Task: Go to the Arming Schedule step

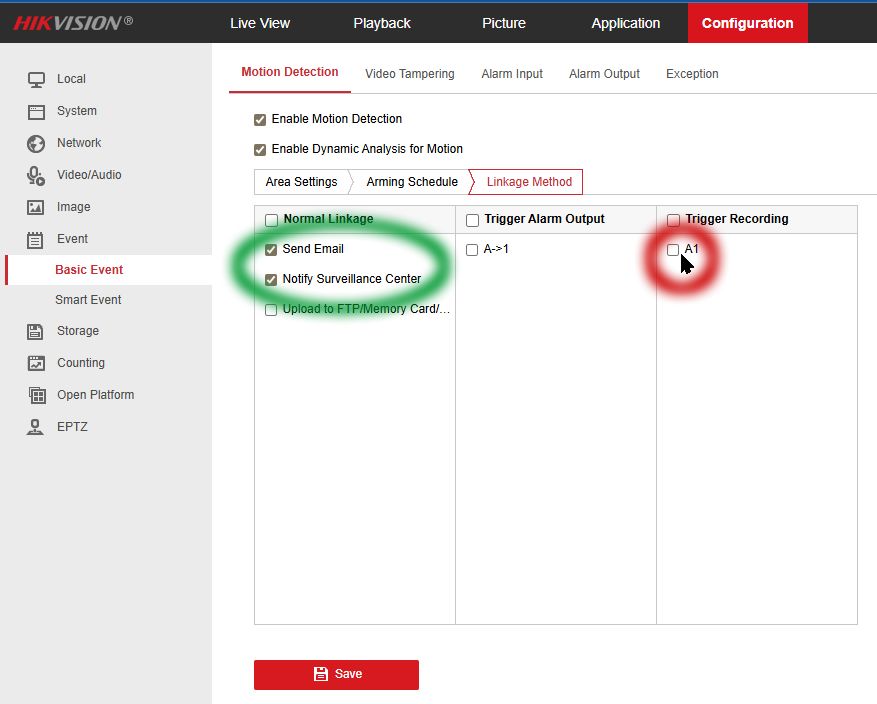Action: click(x=412, y=182)
